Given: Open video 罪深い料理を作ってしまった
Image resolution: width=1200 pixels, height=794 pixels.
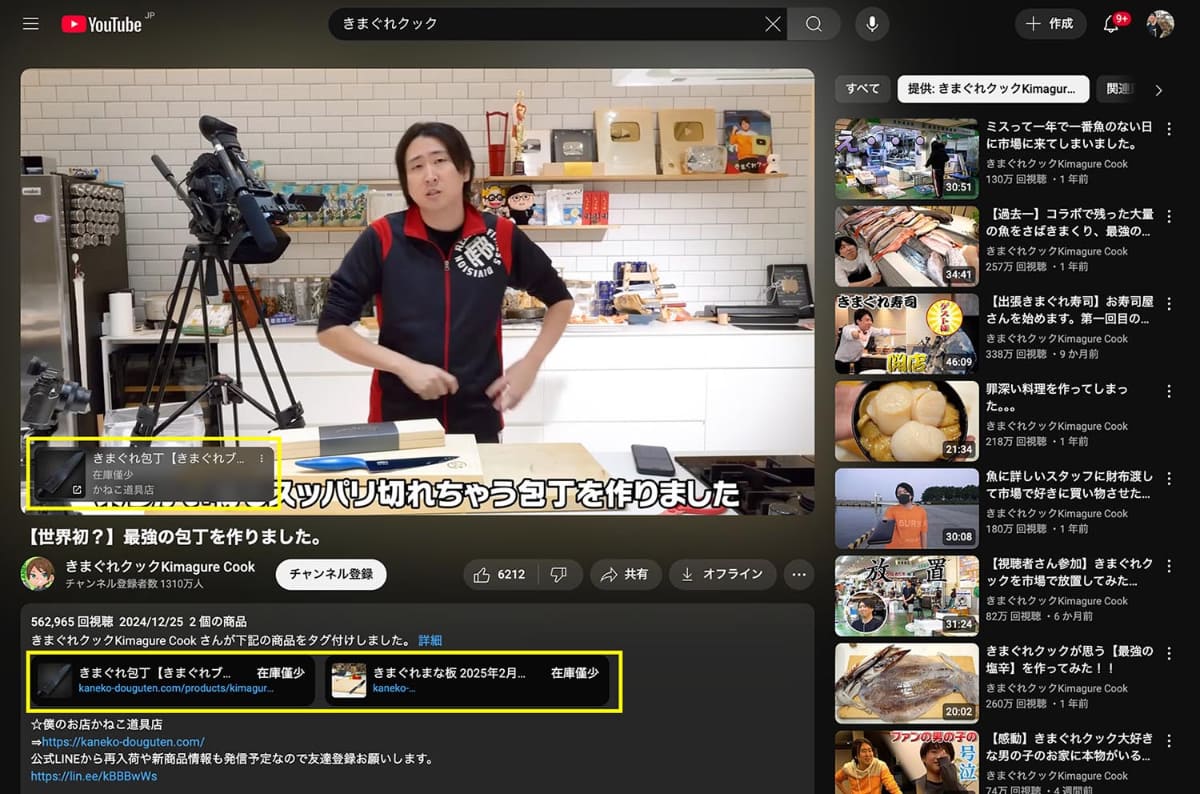Looking at the screenshot, I should [1058, 398].
